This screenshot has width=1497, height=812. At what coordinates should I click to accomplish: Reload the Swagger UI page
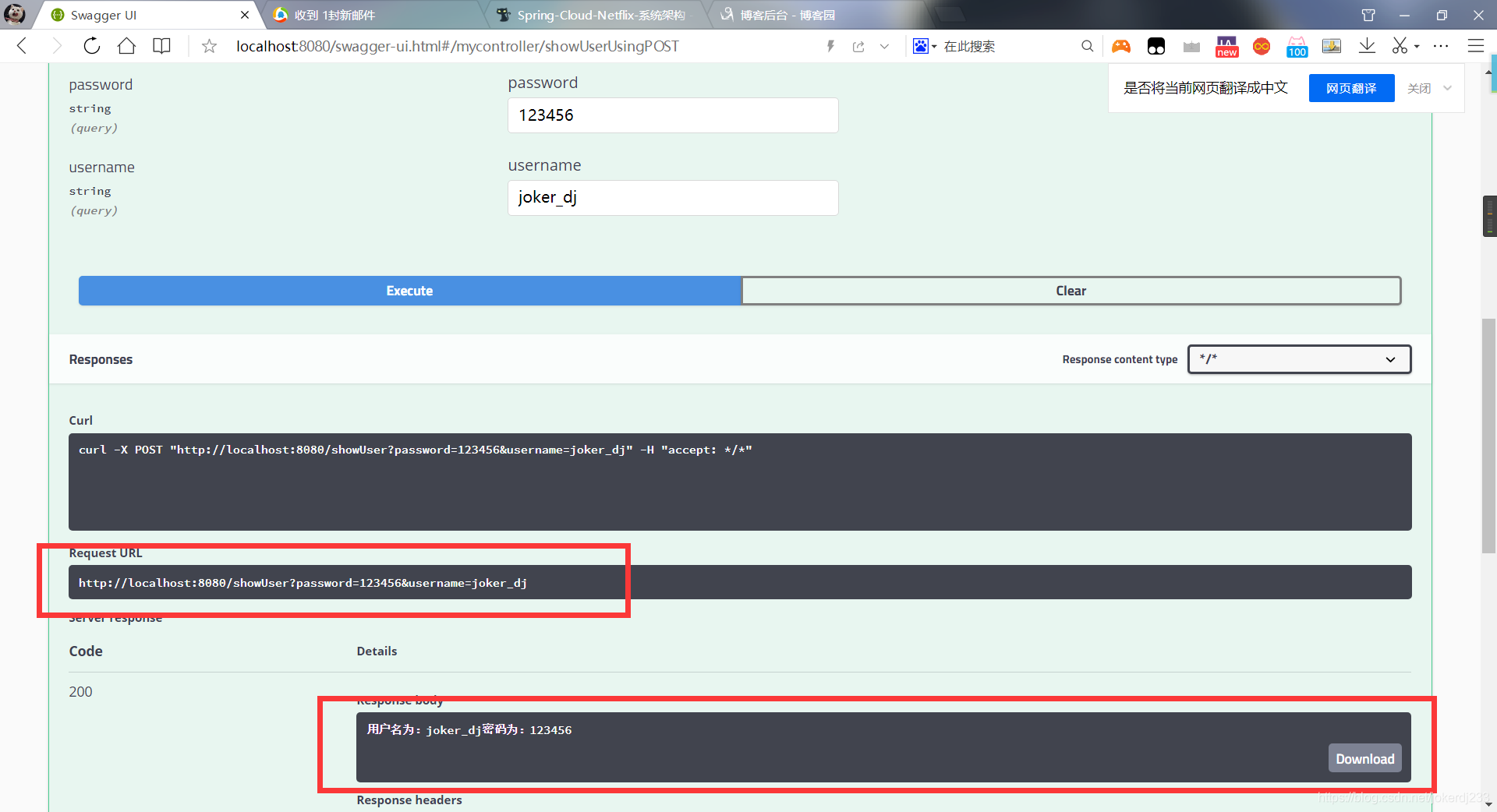92,46
